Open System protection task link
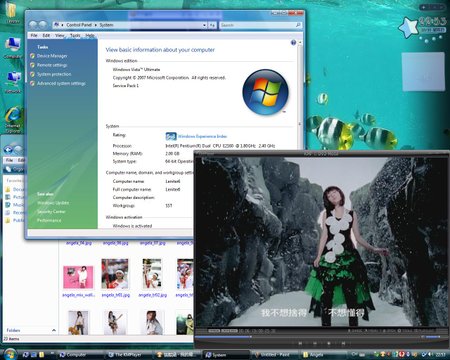The image size is (450, 360). tap(54, 74)
